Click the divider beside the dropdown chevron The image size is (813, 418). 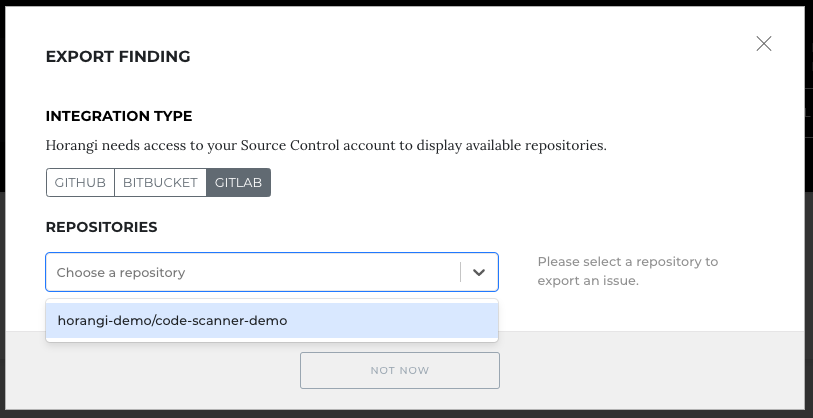pos(460,272)
